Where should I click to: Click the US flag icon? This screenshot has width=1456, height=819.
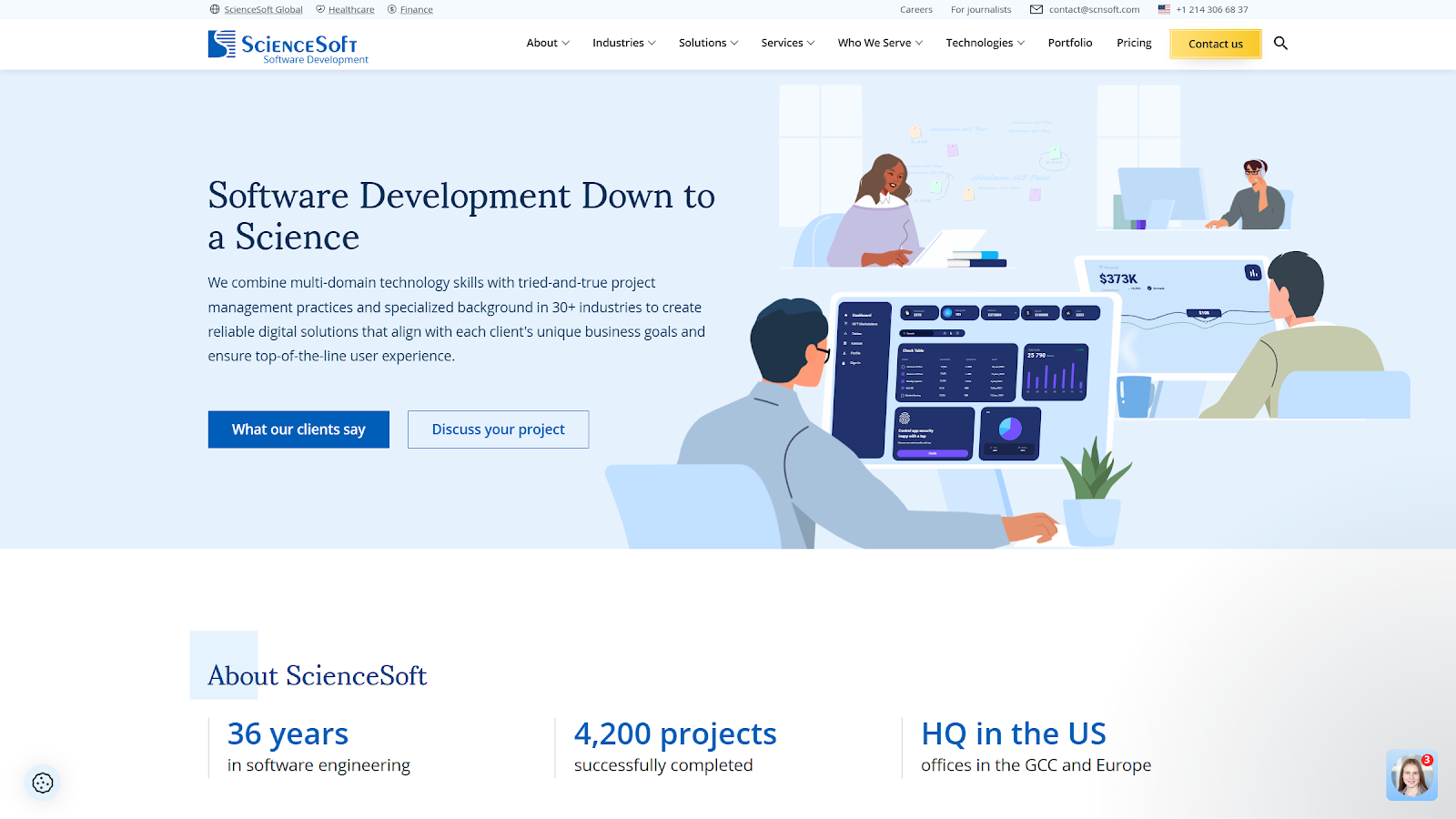tap(1164, 9)
